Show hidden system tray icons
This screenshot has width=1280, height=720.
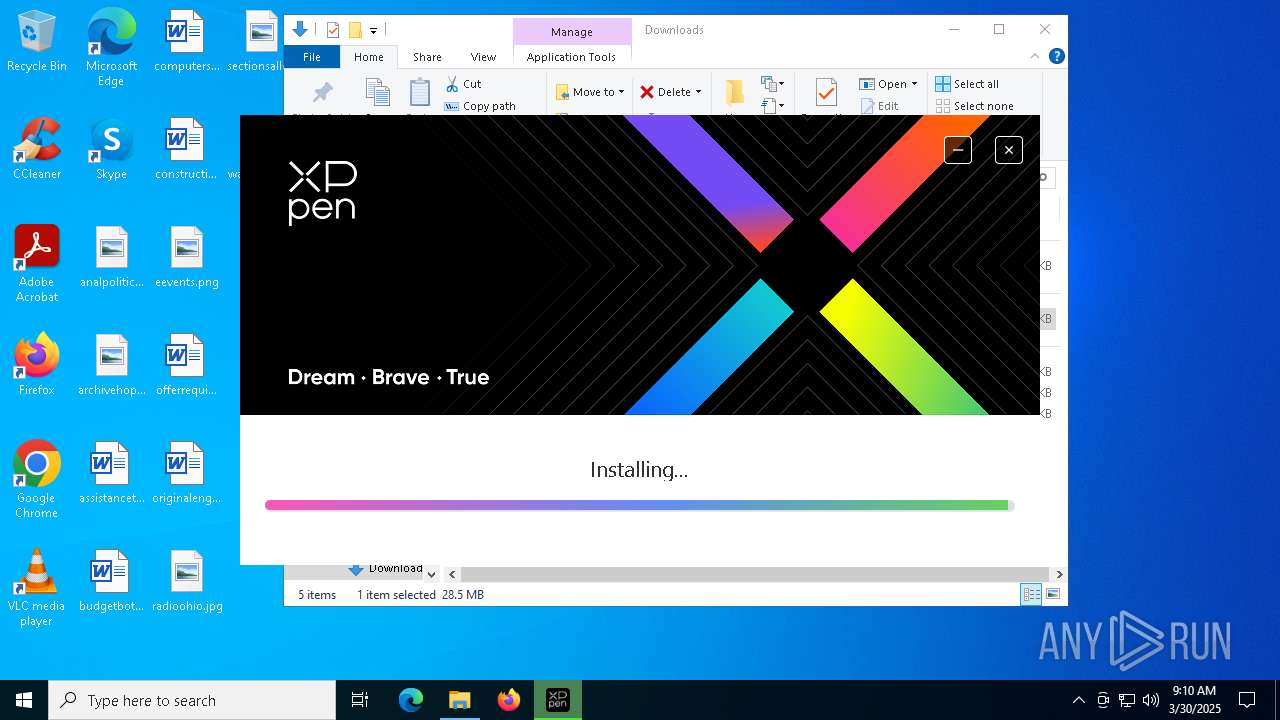coord(1078,700)
